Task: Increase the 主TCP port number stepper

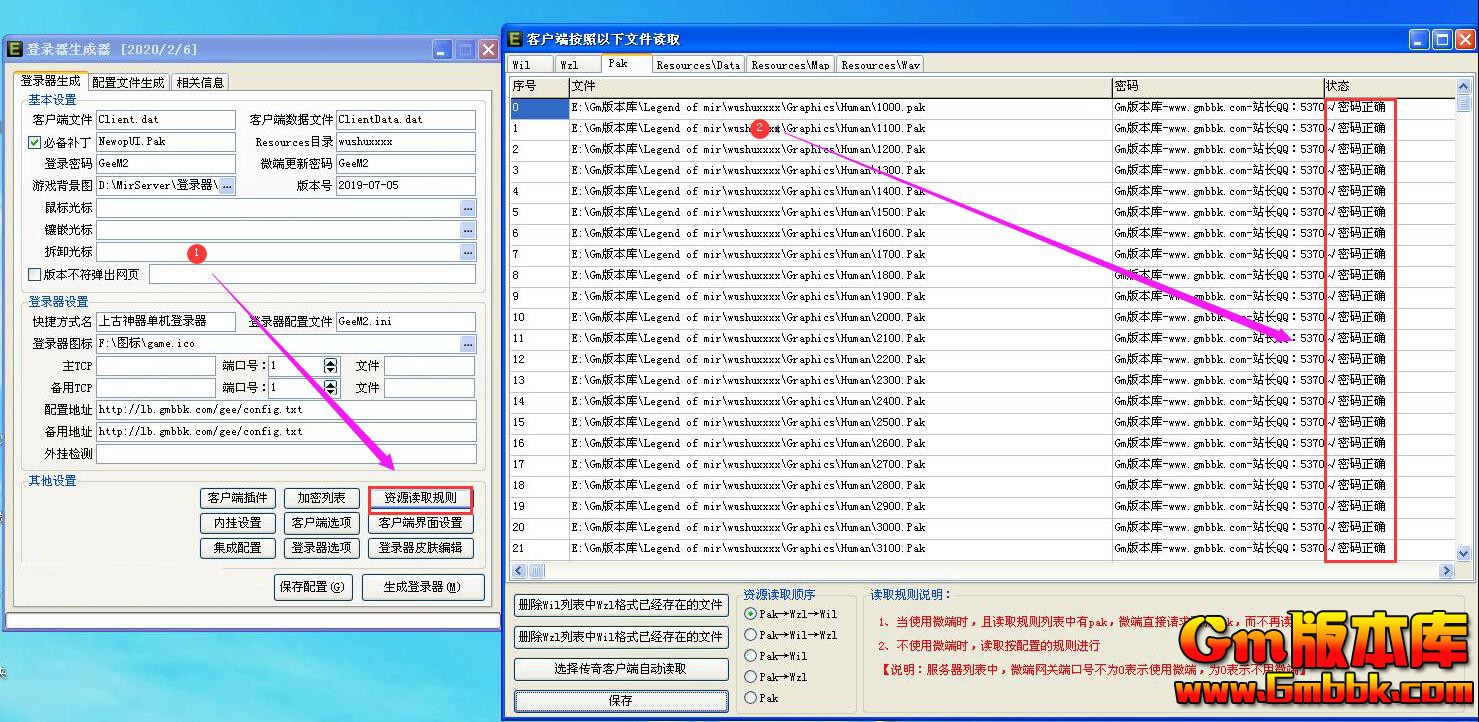Action: 330,362
